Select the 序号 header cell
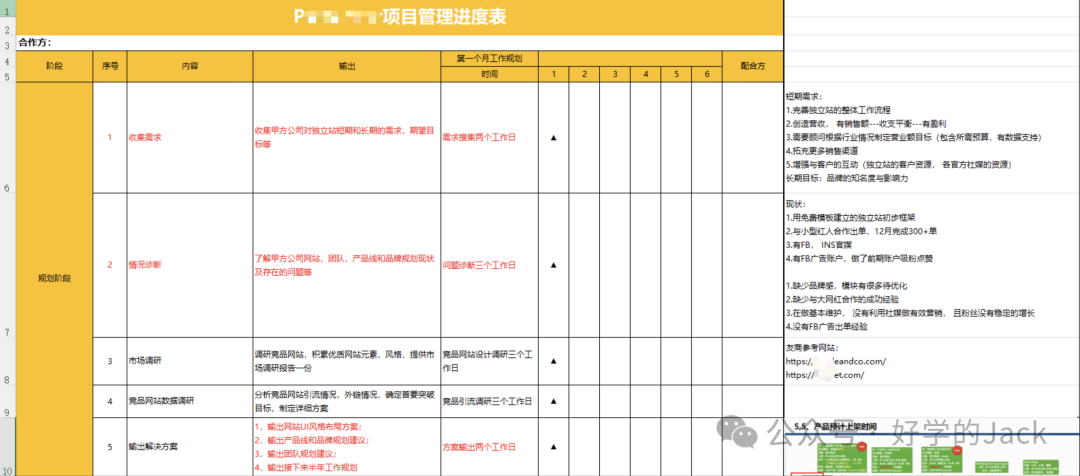The width and height of the screenshot is (1080, 476). click(110, 66)
